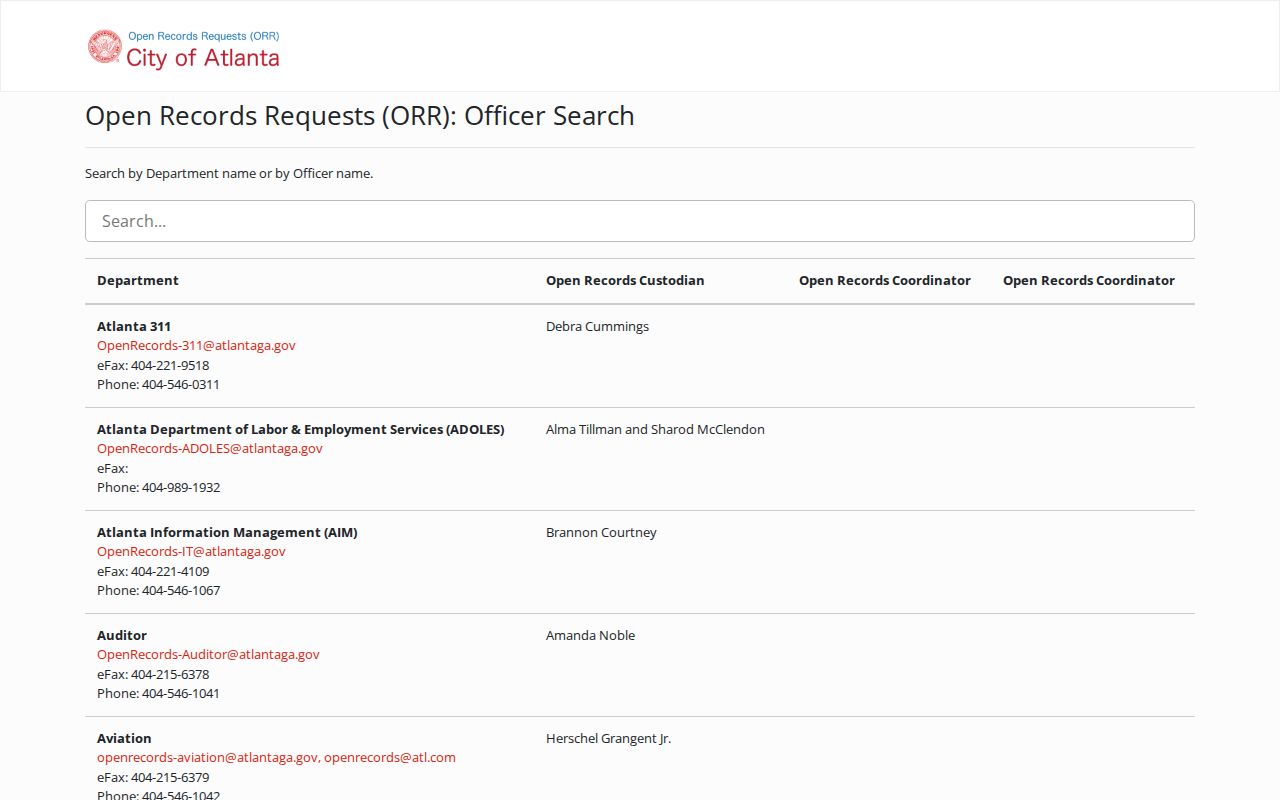Select the ADOLES department name
The width and height of the screenshot is (1280, 800).
click(300, 429)
